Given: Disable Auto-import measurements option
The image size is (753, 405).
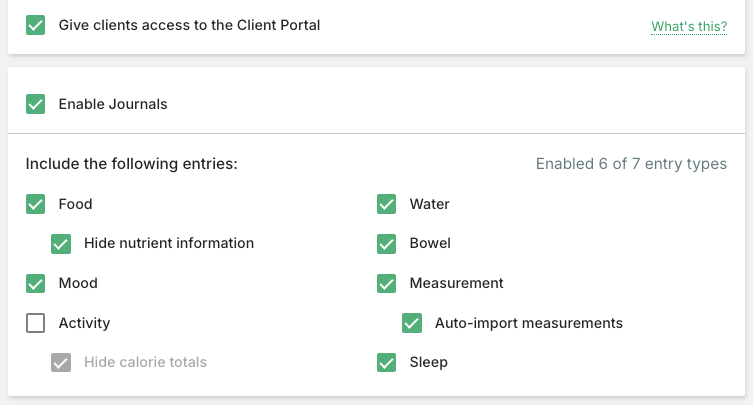Looking at the screenshot, I should pos(412,323).
